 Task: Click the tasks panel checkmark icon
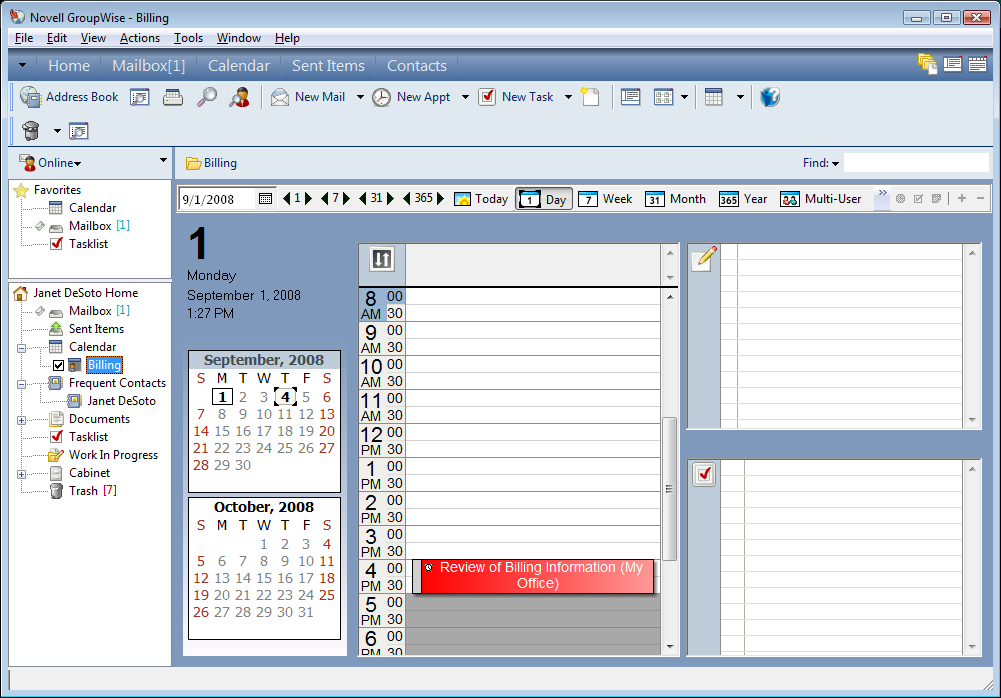704,474
